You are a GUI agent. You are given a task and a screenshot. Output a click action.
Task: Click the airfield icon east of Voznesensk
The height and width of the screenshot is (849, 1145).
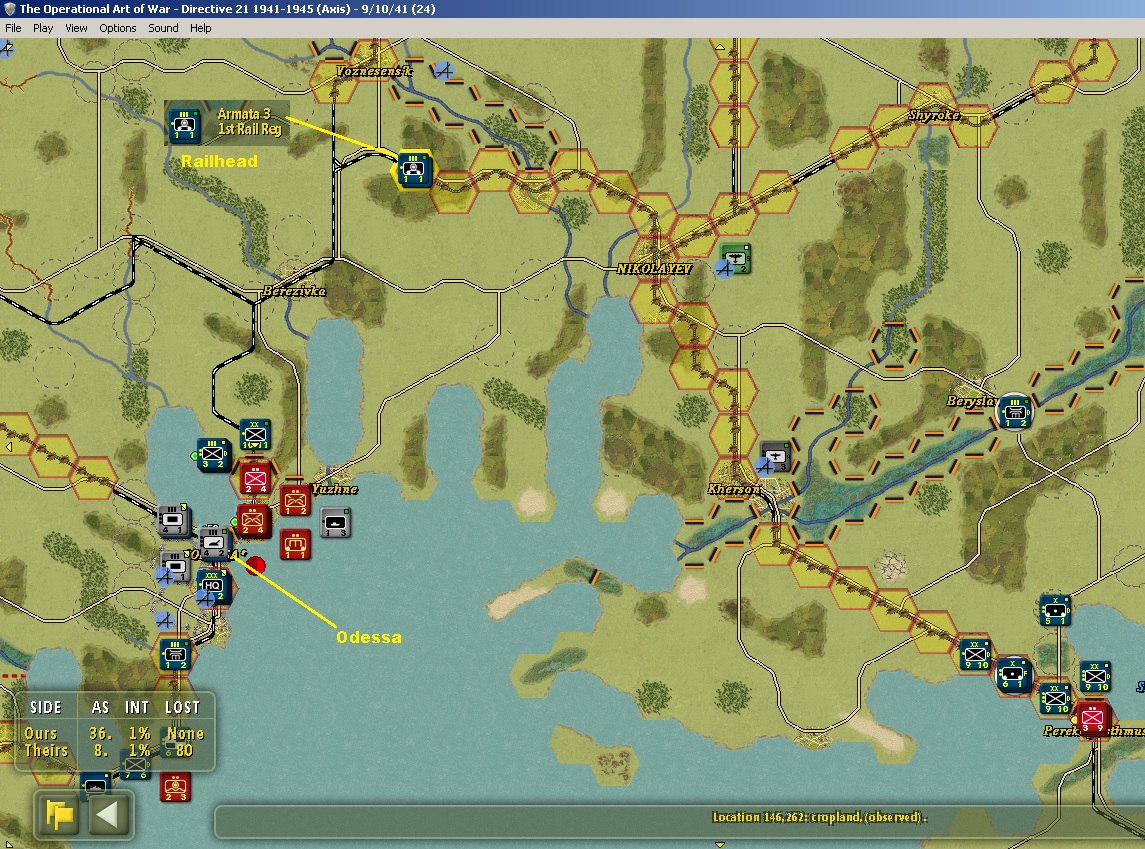point(443,71)
